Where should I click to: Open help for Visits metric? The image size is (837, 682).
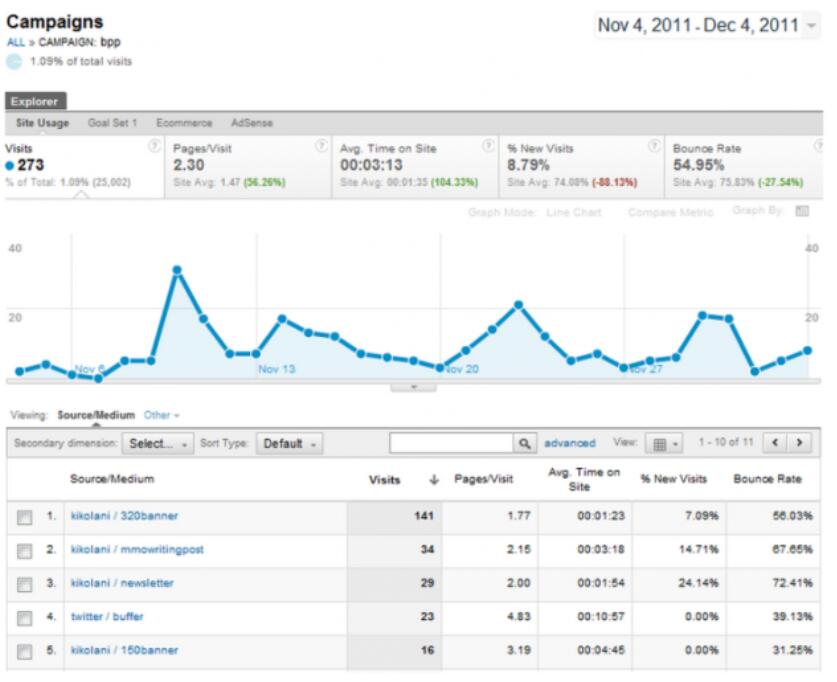154,146
